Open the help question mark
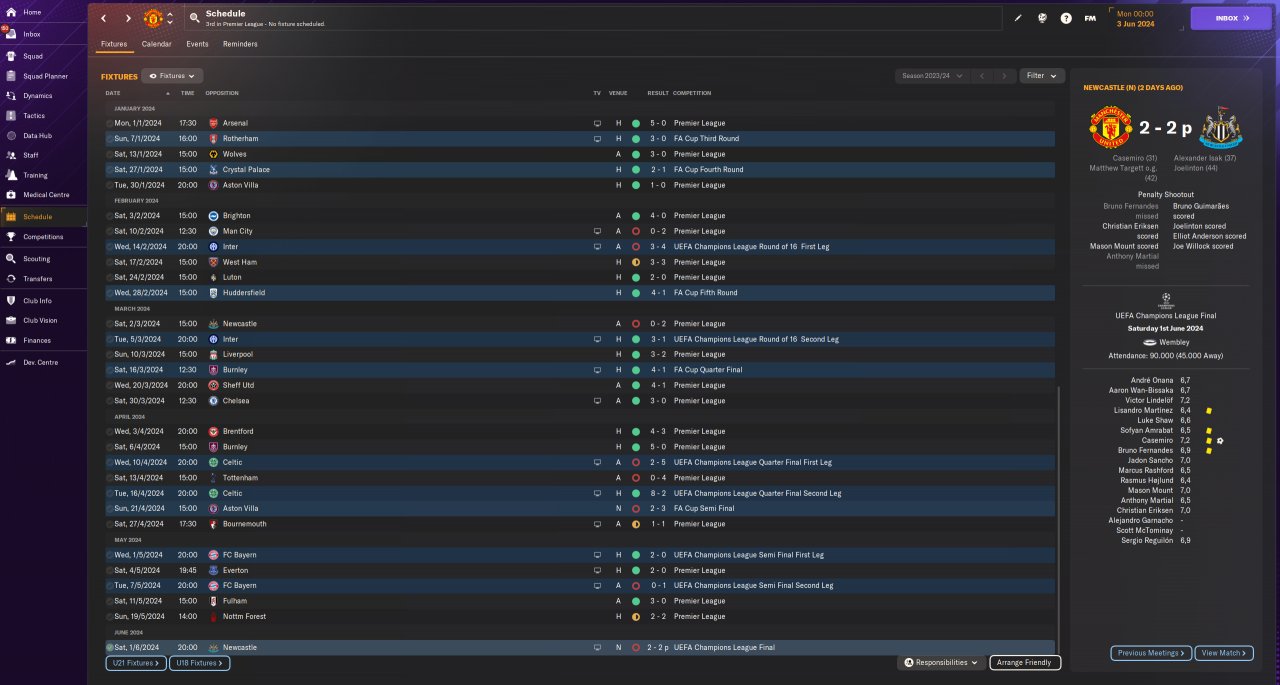 (x=1066, y=18)
